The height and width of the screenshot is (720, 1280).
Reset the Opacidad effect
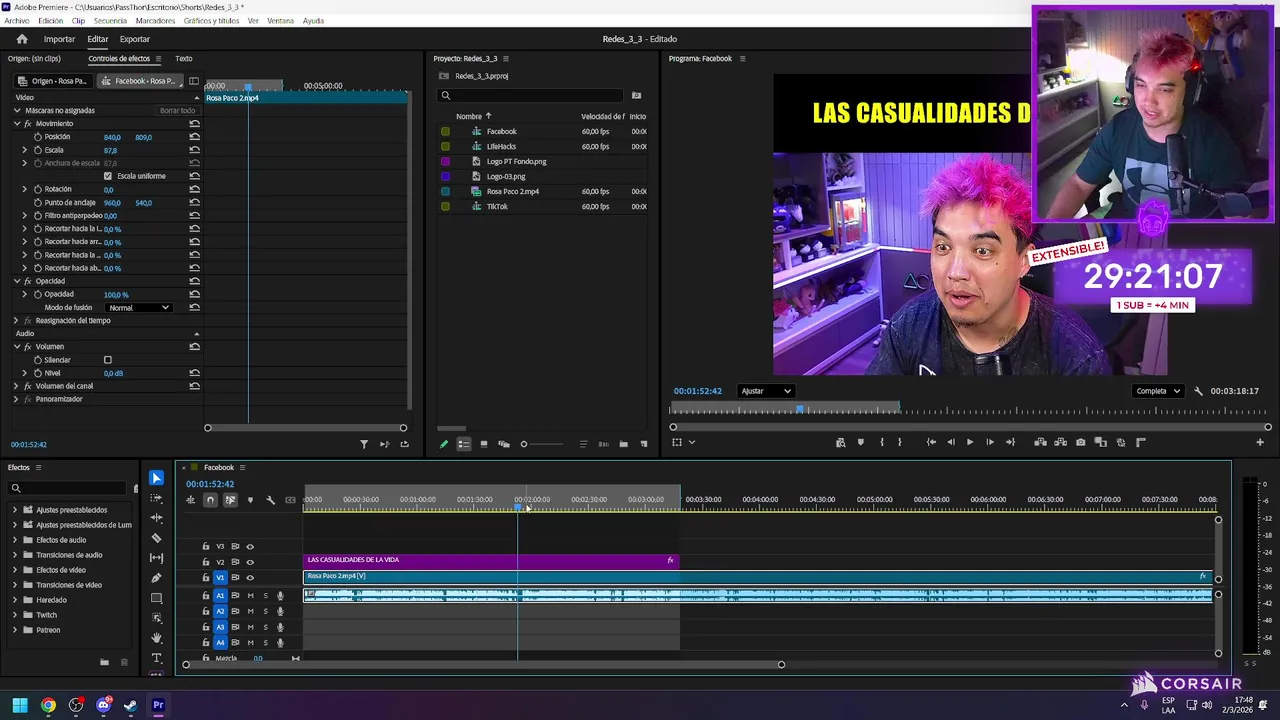pyautogui.click(x=194, y=281)
